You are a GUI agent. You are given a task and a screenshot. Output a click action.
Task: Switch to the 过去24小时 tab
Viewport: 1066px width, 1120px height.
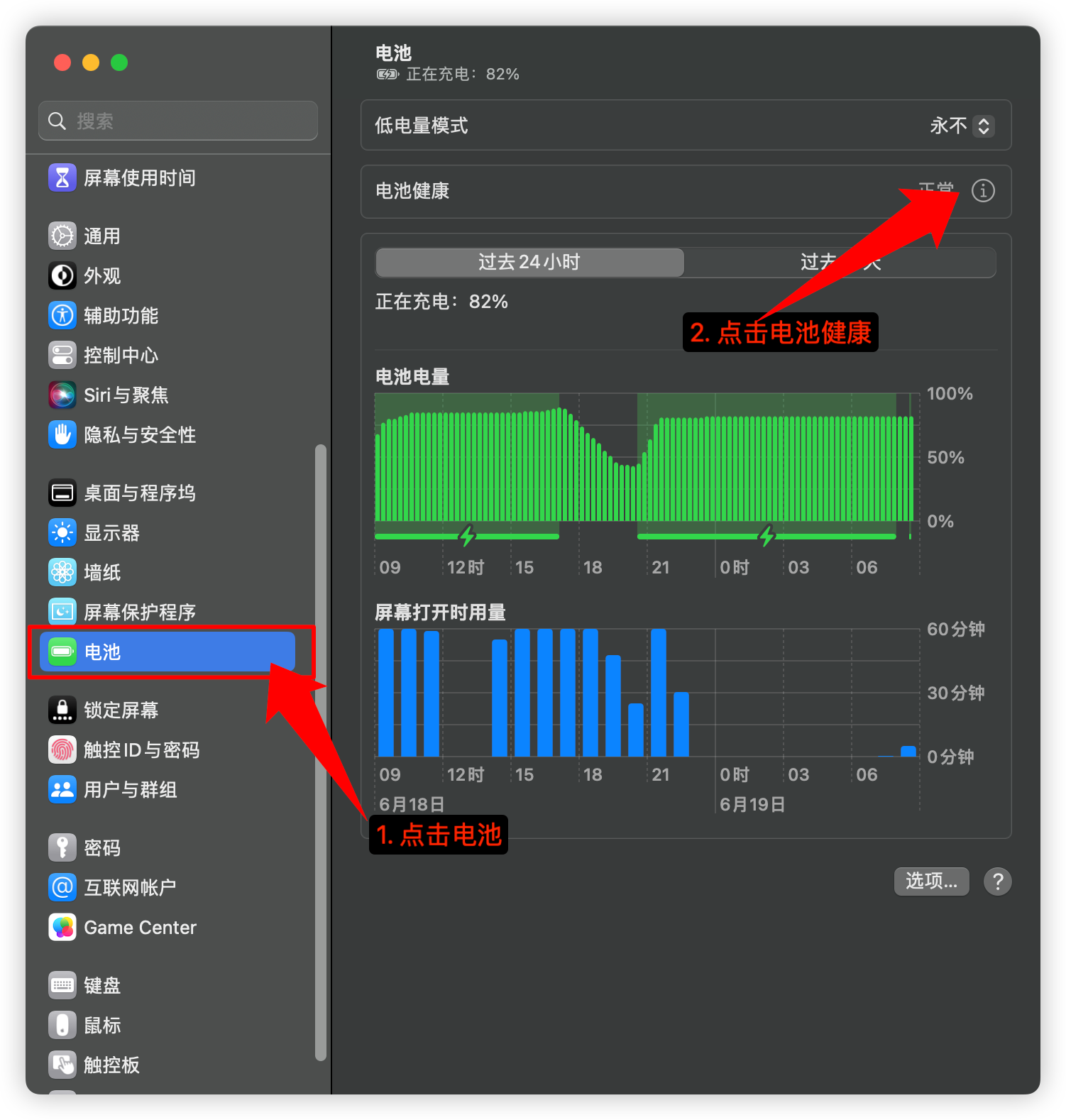pyautogui.click(x=529, y=263)
